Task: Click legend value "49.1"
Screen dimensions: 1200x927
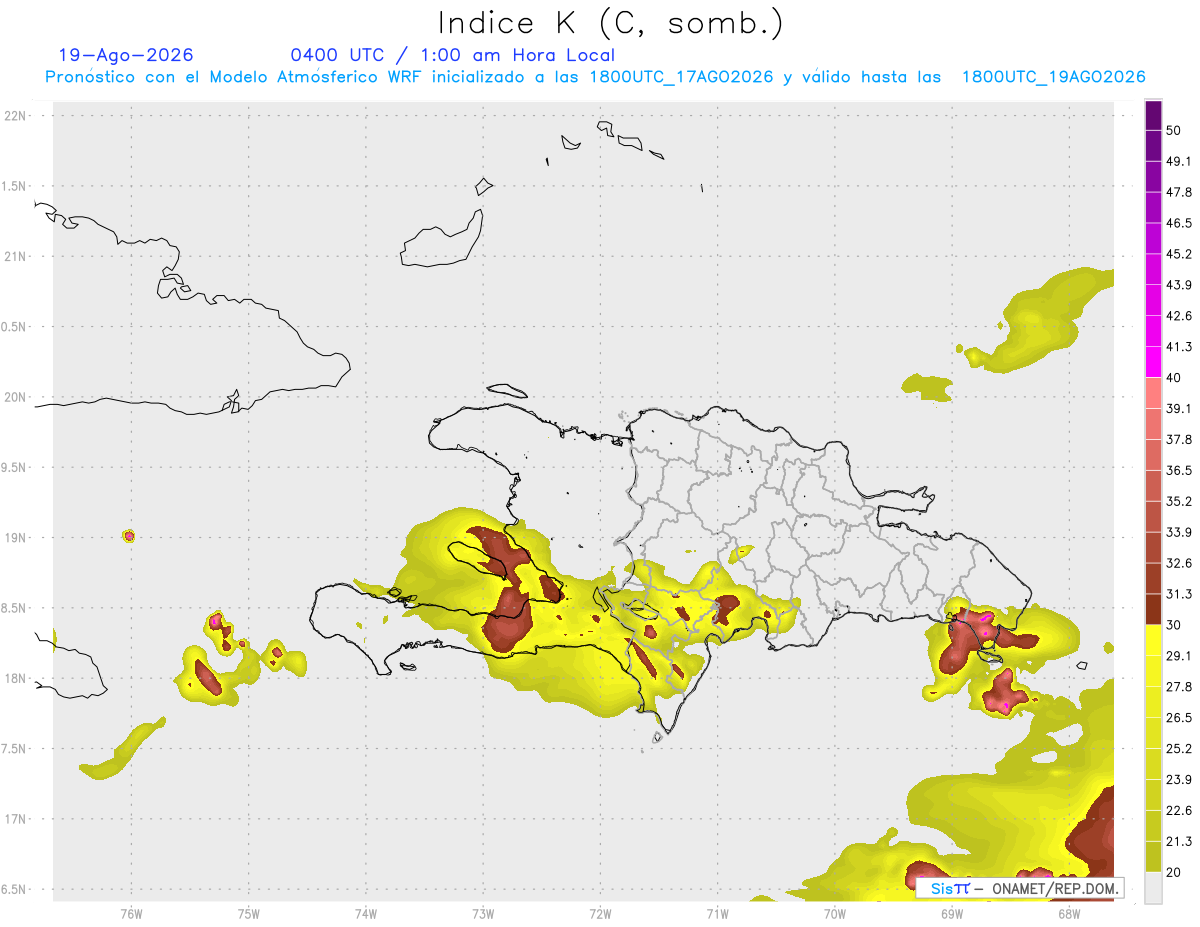Action: point(1178,161)
